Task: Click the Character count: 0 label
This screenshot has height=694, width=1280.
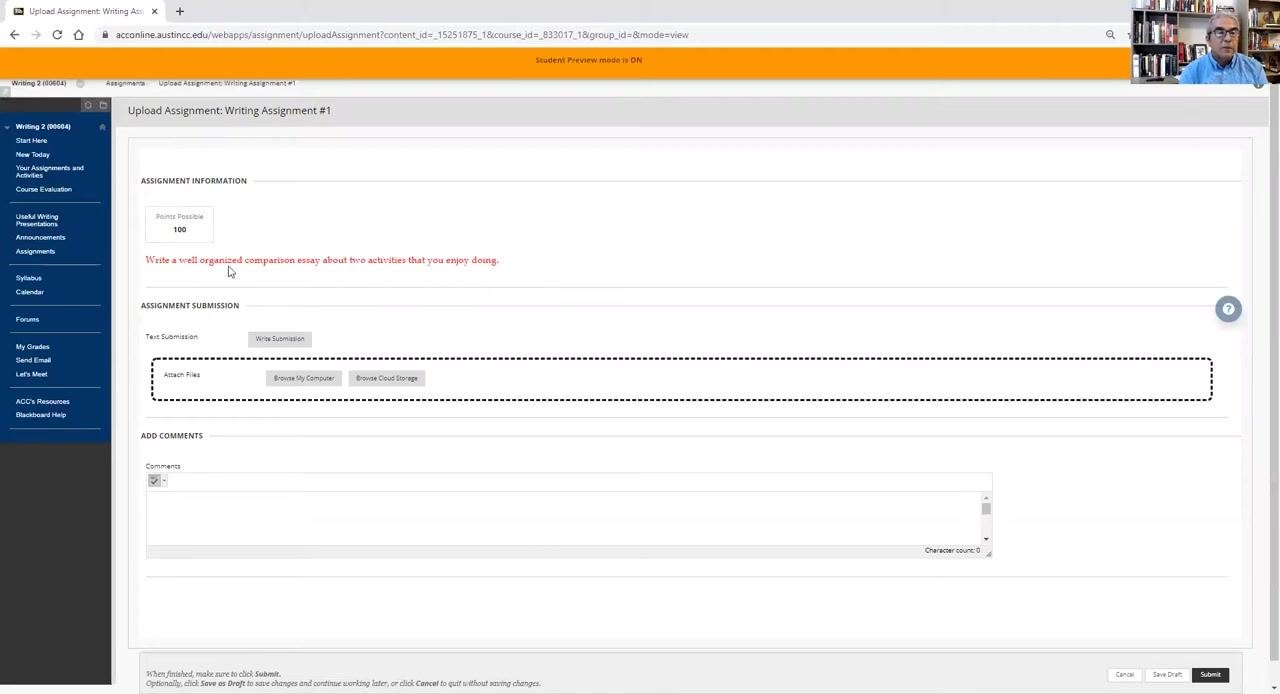Action: 952,551
